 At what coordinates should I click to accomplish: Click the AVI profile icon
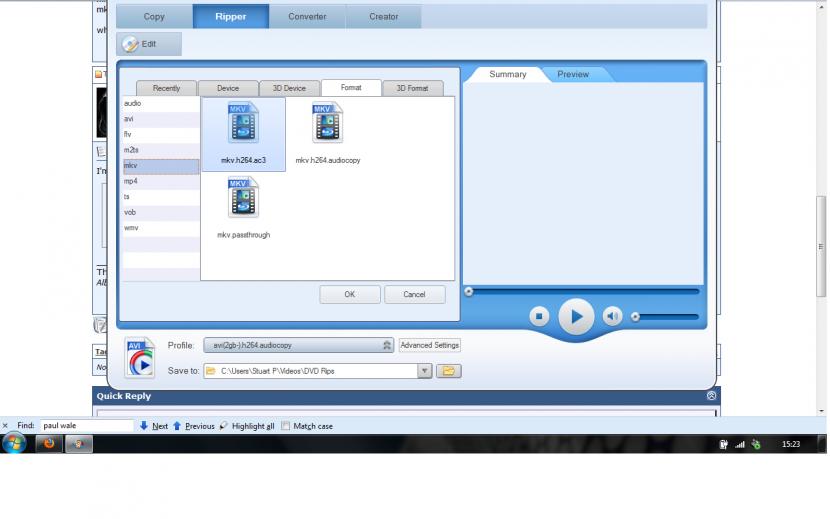pos(140,358)
